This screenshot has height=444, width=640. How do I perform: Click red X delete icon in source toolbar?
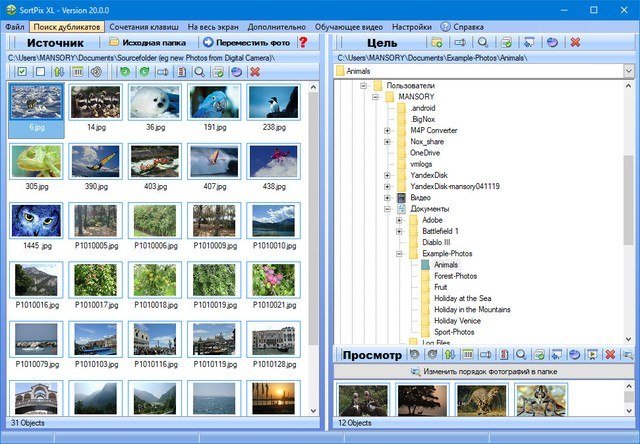pos(255,72)
